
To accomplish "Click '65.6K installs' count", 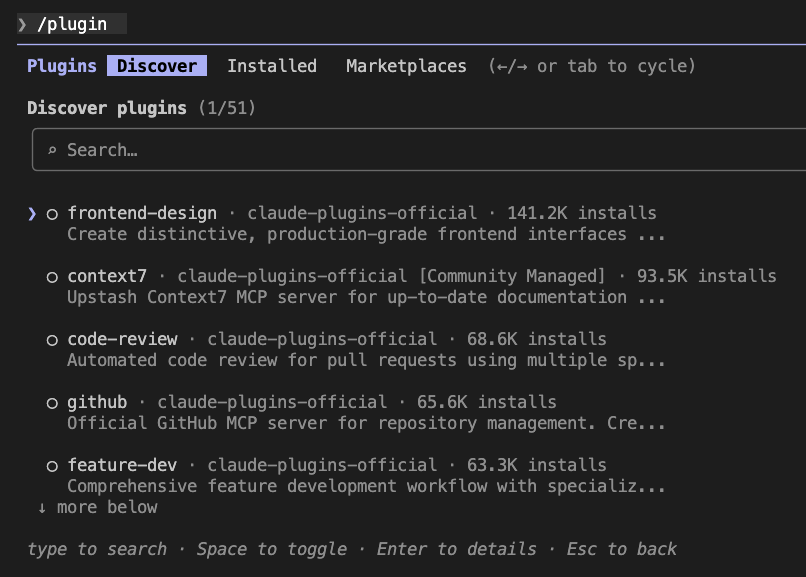I will tap(487, 402).
